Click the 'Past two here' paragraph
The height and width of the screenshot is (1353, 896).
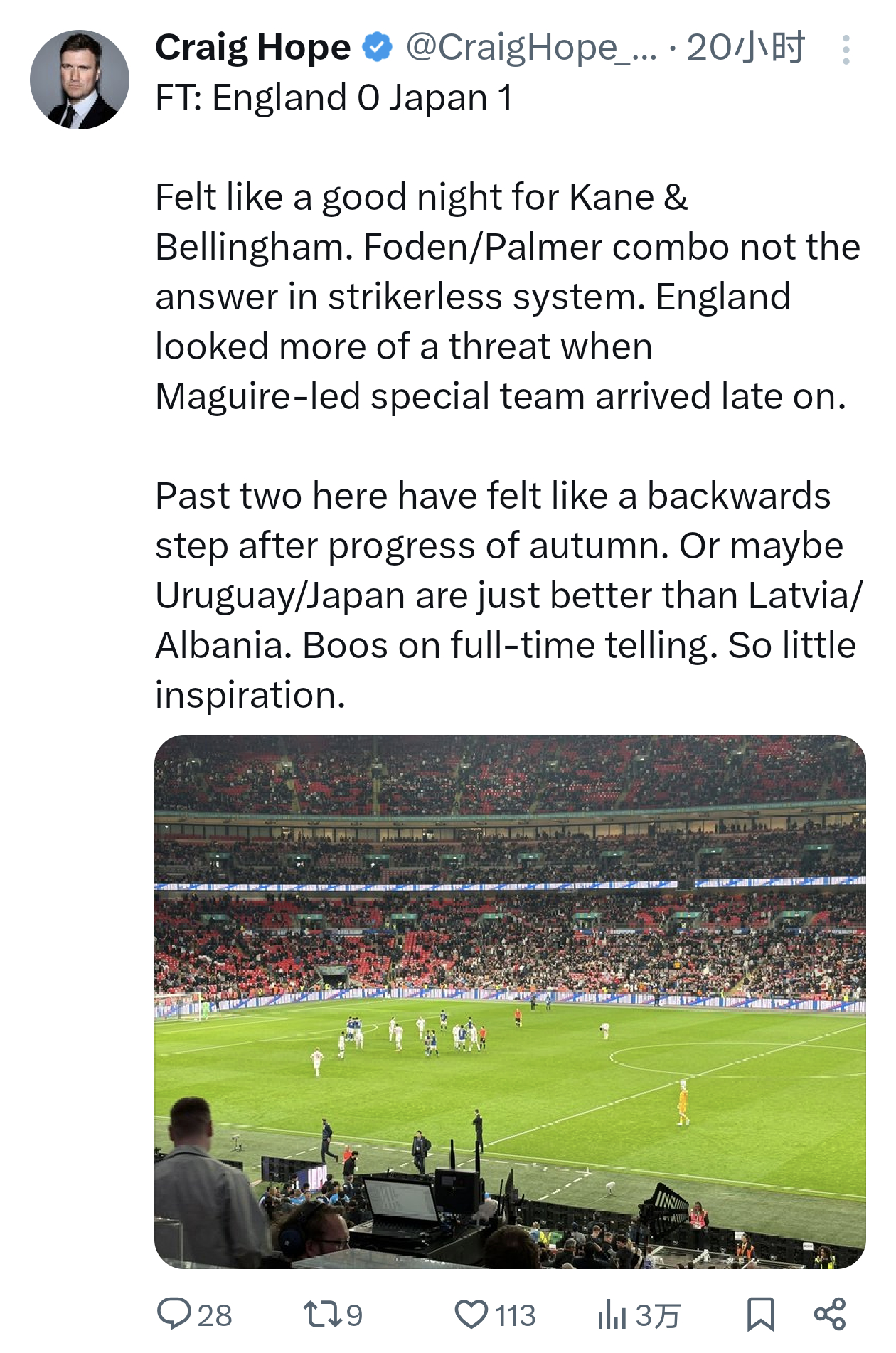pyautogui.click(x=498, y=595)
